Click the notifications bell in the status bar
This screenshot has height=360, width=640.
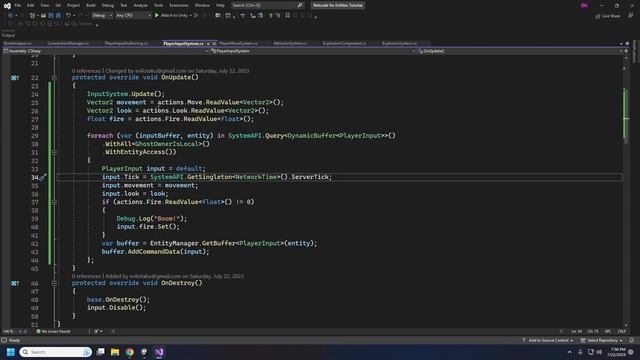click(x=631, y=340)
